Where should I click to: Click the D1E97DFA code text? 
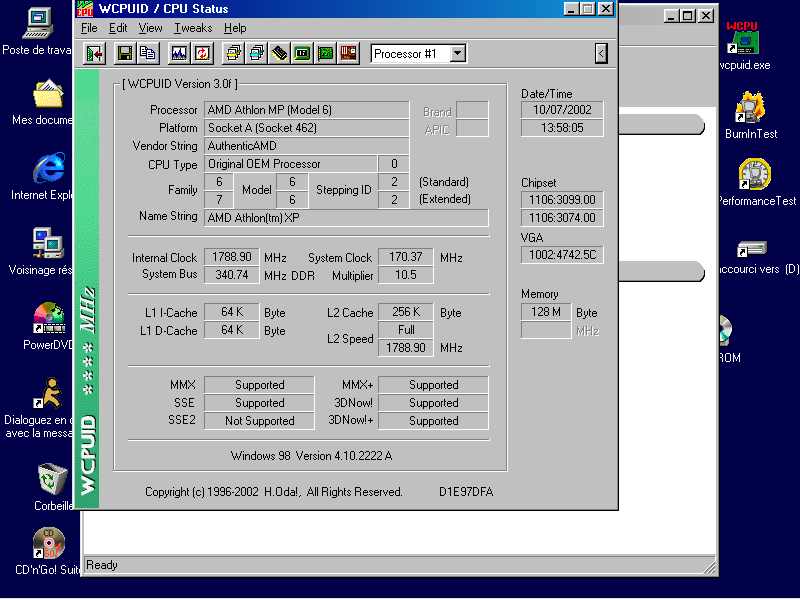[x=466, y=492]
